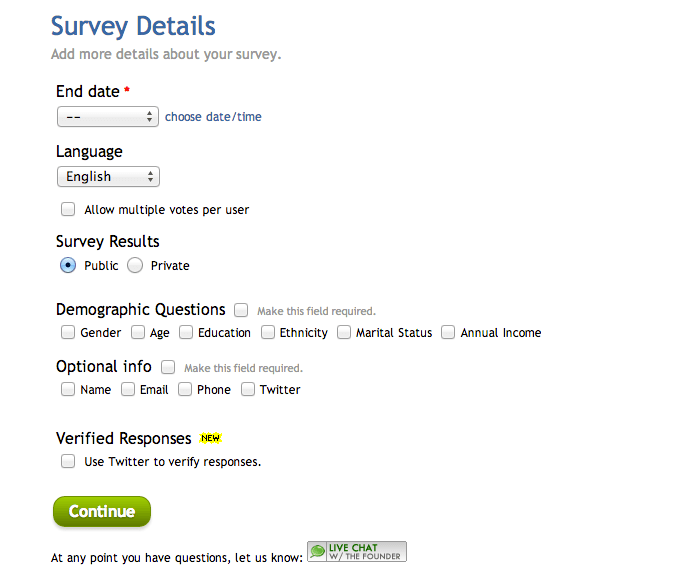690x573 pixels.
Task: Tick the Age demographic checkbox
Action: [138, 332]
